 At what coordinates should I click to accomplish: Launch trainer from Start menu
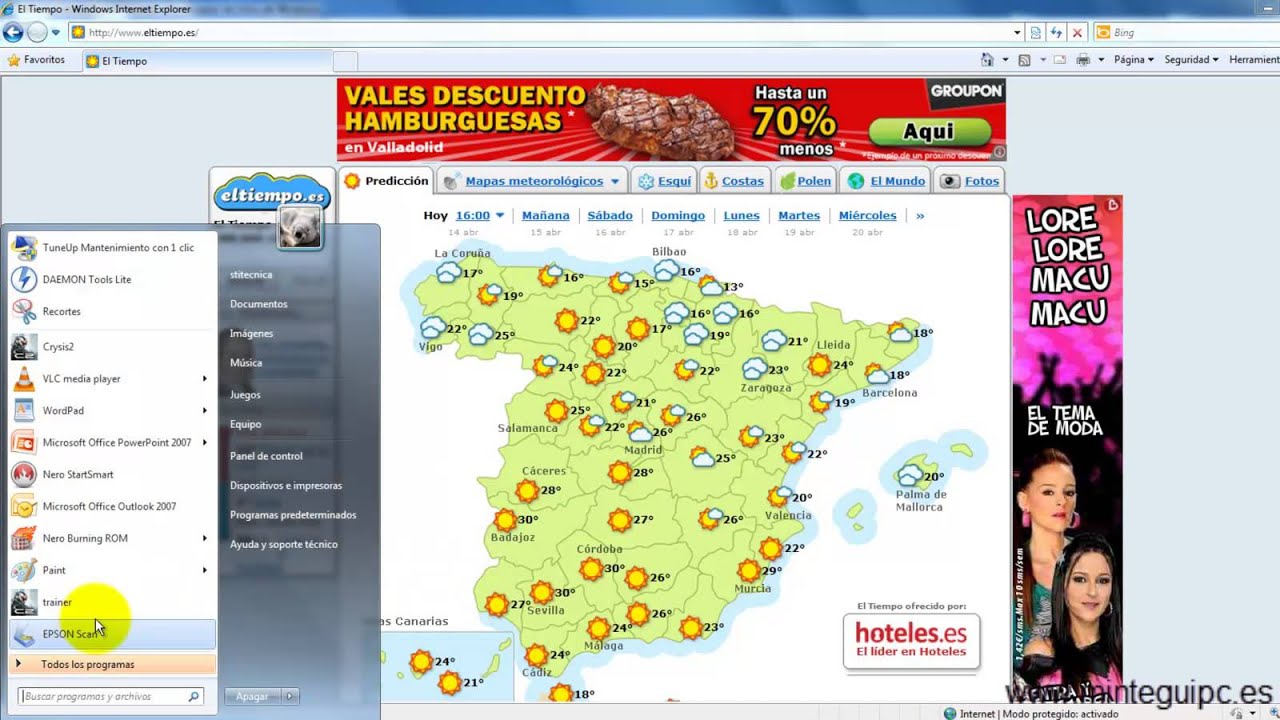112,602
